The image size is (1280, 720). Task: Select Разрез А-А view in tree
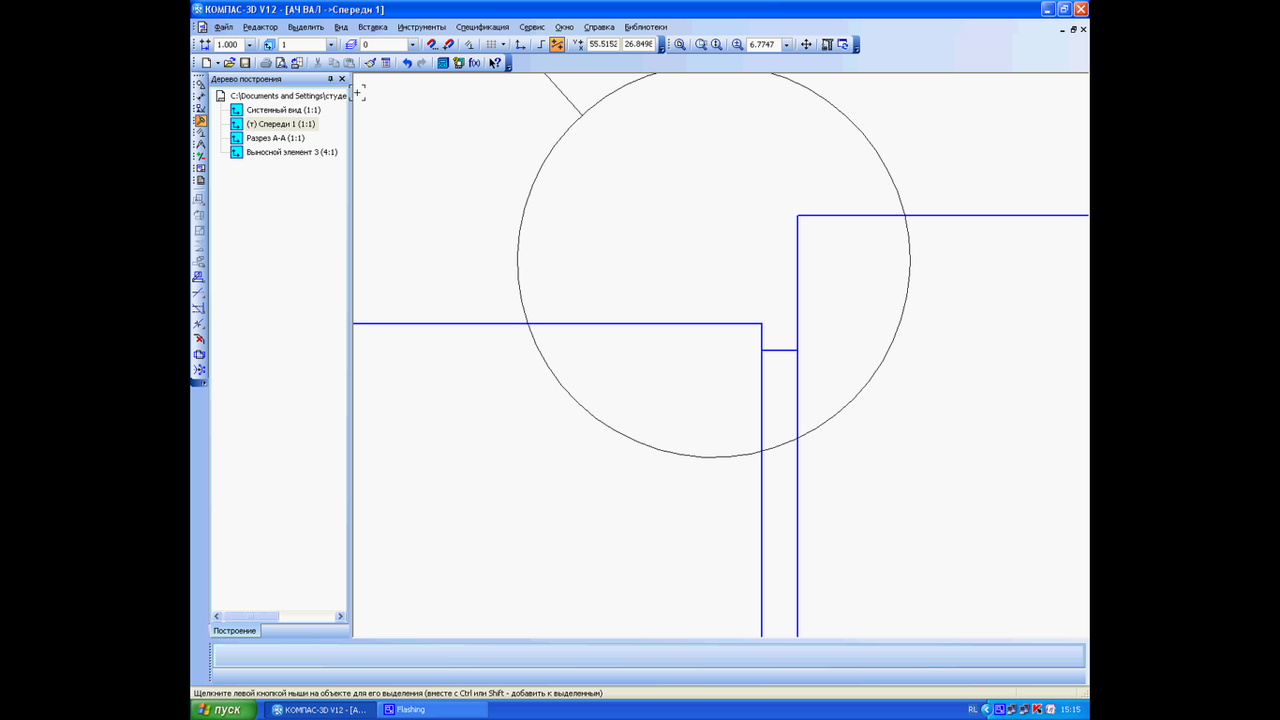tap(275, 138)
